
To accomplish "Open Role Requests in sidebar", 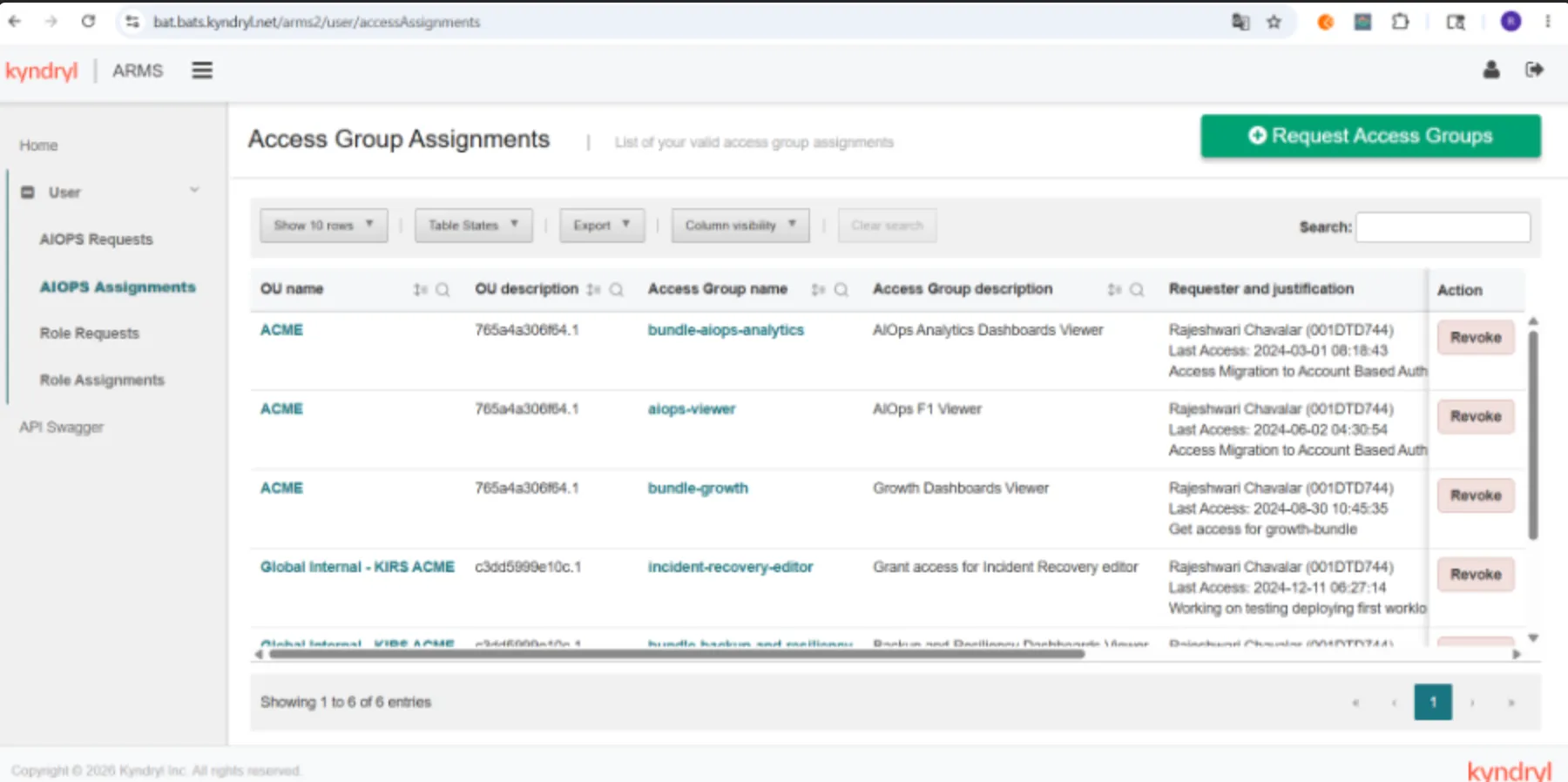I will (x=90, y=334).
